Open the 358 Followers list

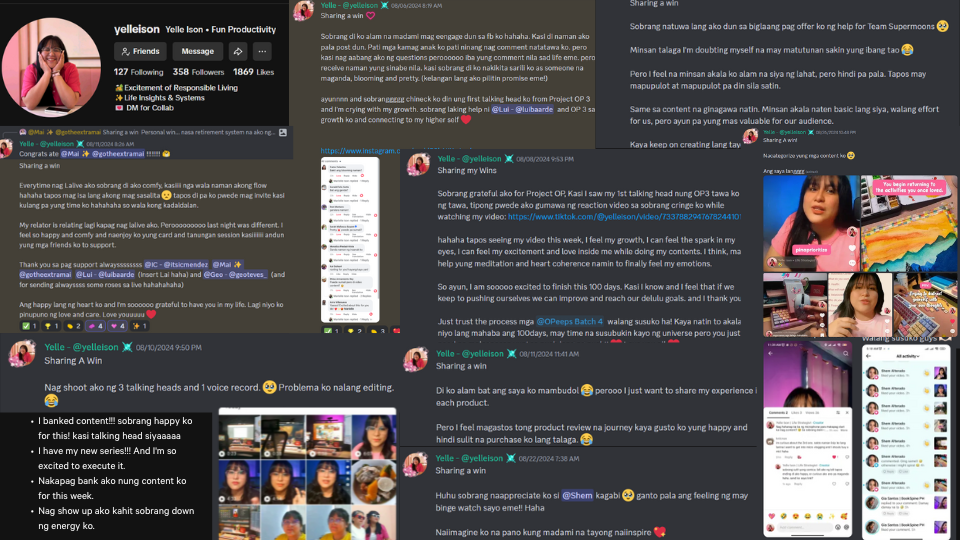pyautogui.click(x=198, y=72)
